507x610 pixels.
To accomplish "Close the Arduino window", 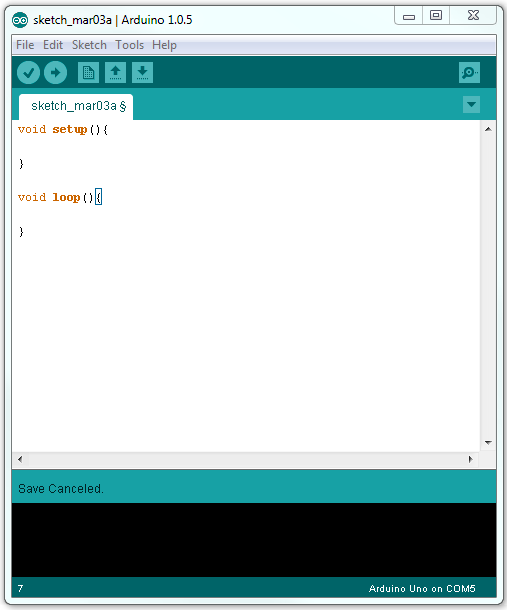I will click(473, 16).
